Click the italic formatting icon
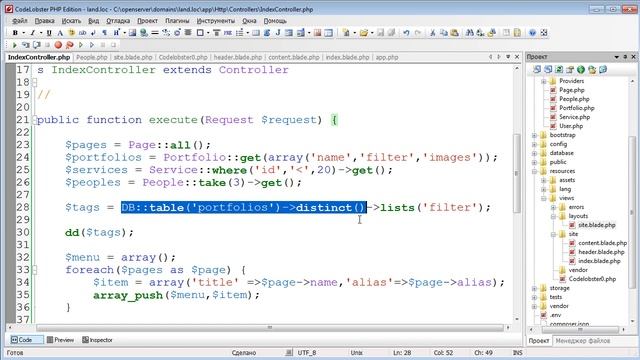Viewport: 640px width, 360px height. coord(33,33)
